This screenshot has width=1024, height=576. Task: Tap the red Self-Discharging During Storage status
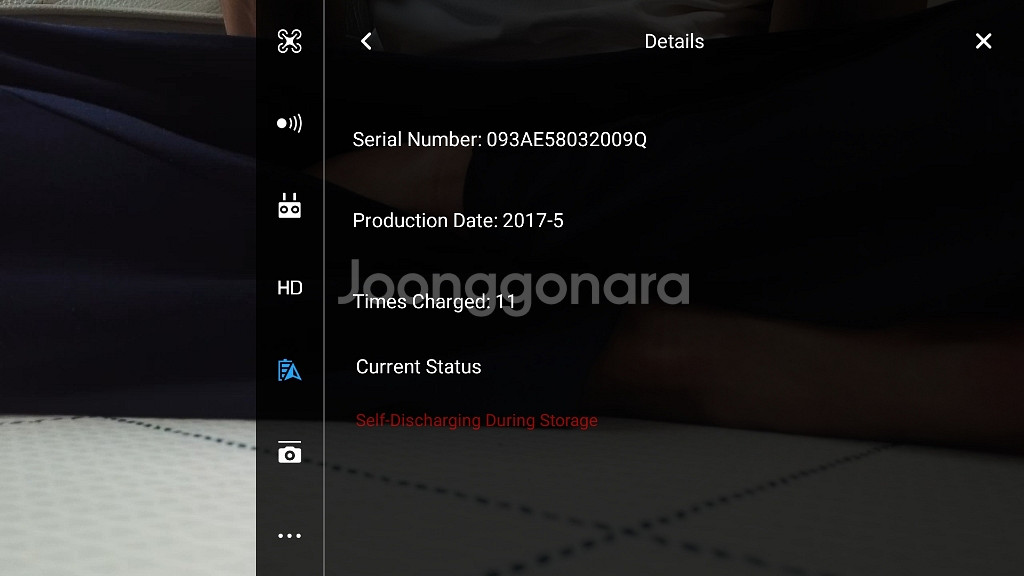pyautogui.click(x=476, y=420)
